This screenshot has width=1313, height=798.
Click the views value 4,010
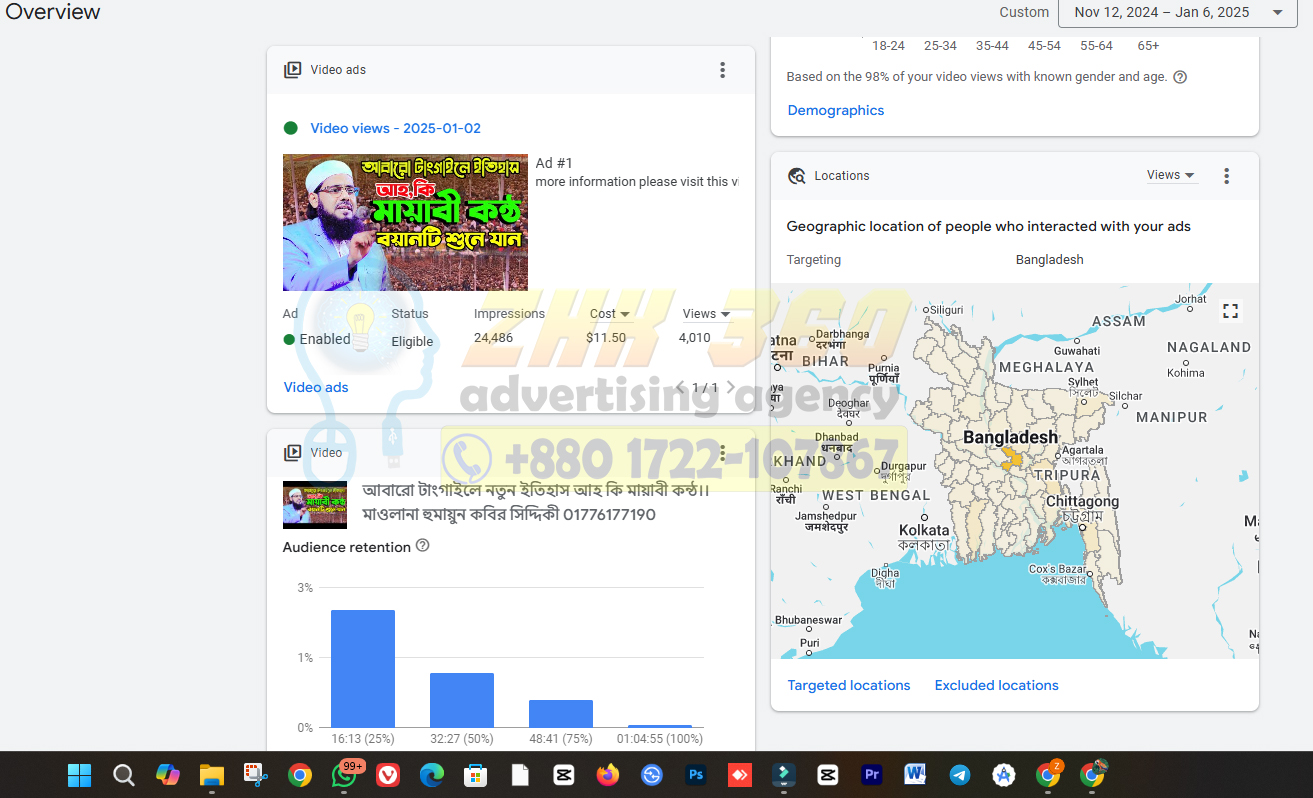695,338
